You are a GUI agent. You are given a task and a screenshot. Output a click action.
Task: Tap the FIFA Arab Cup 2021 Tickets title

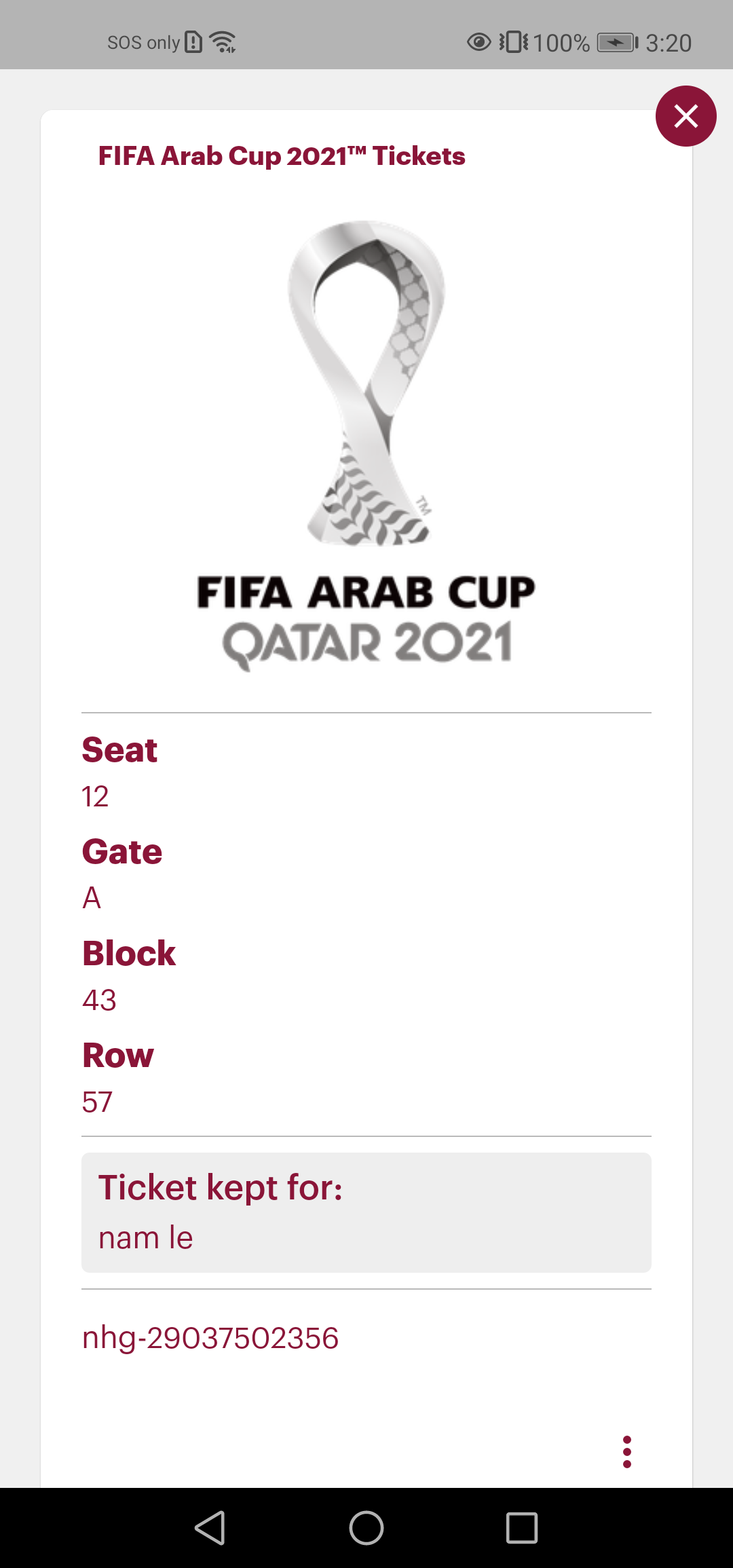tap(282, 156)
